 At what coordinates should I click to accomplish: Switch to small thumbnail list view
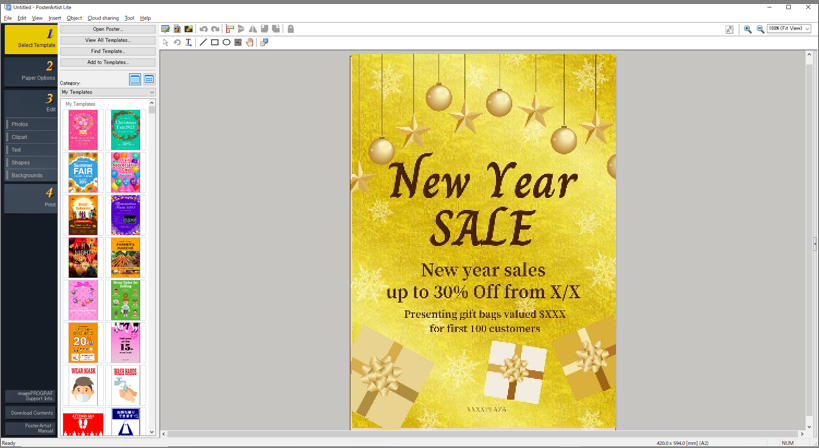click(149, 79)
